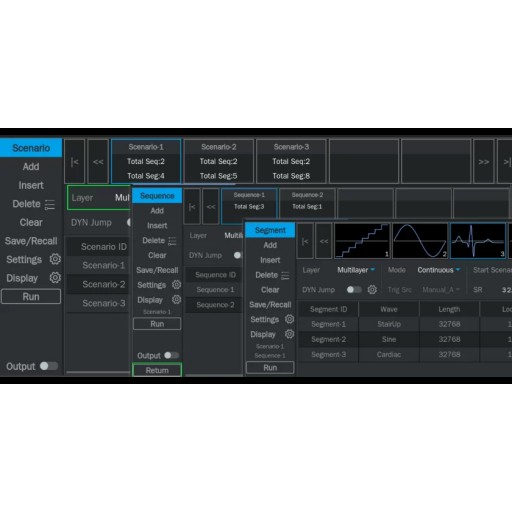The width and height of the screenshot is (512, 512).
Task: Page forward scenarios with >> button
Action: pyautogui.click(x=484, y=162)
